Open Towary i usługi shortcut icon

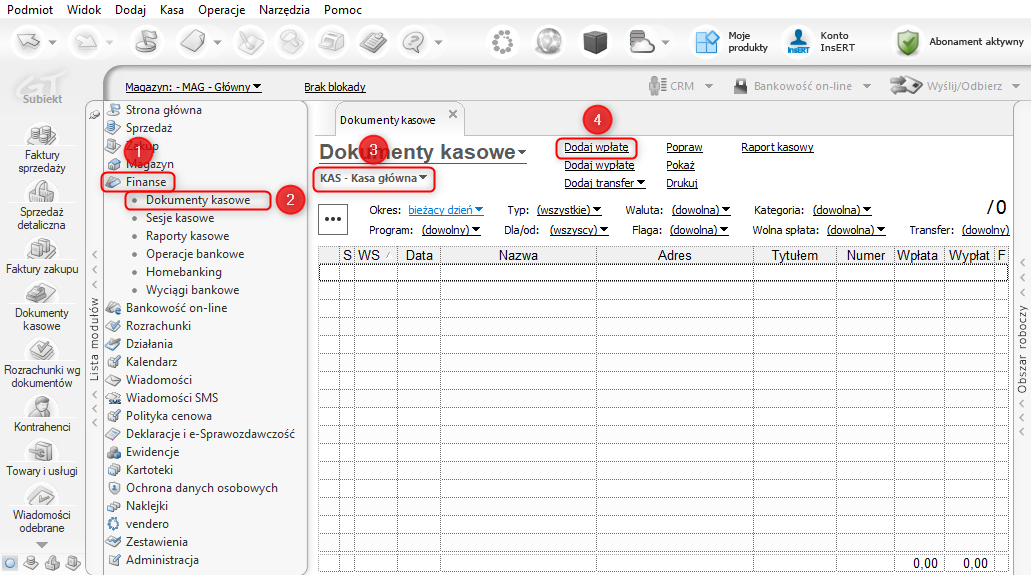tap(41, 451)
